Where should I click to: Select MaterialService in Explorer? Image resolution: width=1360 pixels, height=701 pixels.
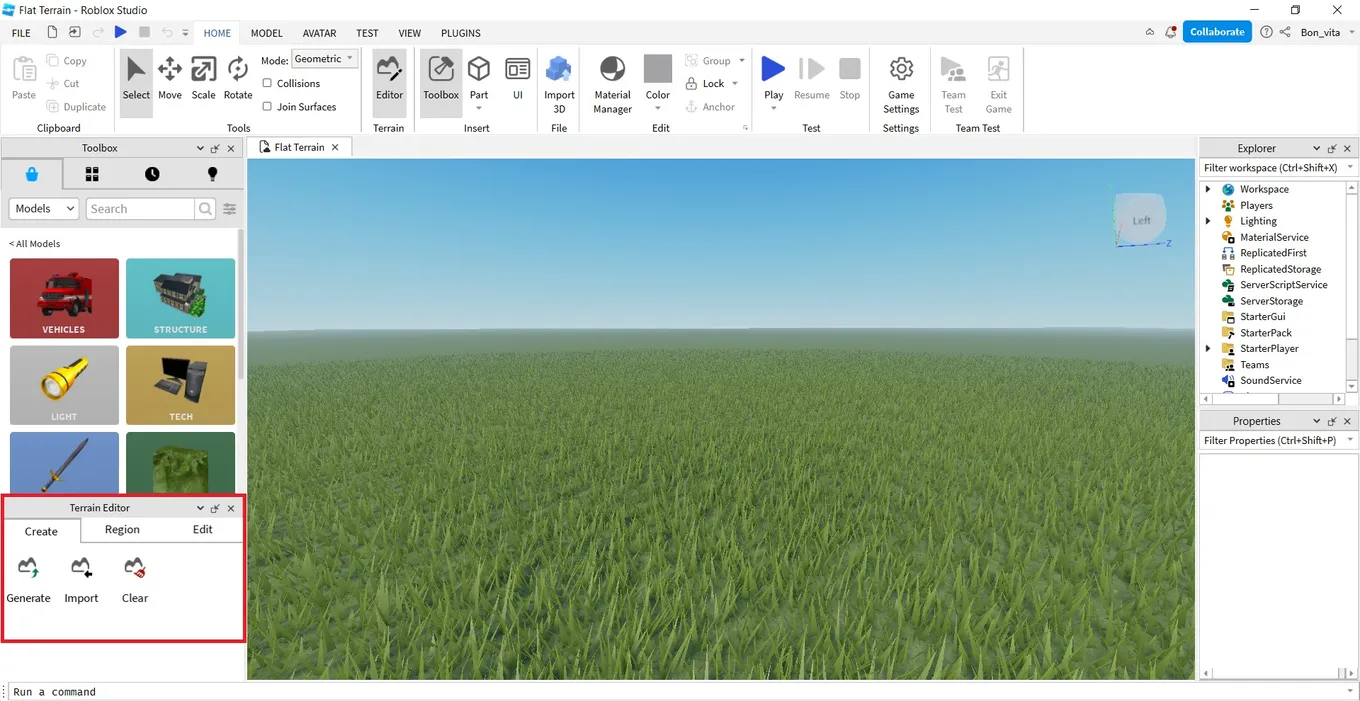tap(1274, 237)
